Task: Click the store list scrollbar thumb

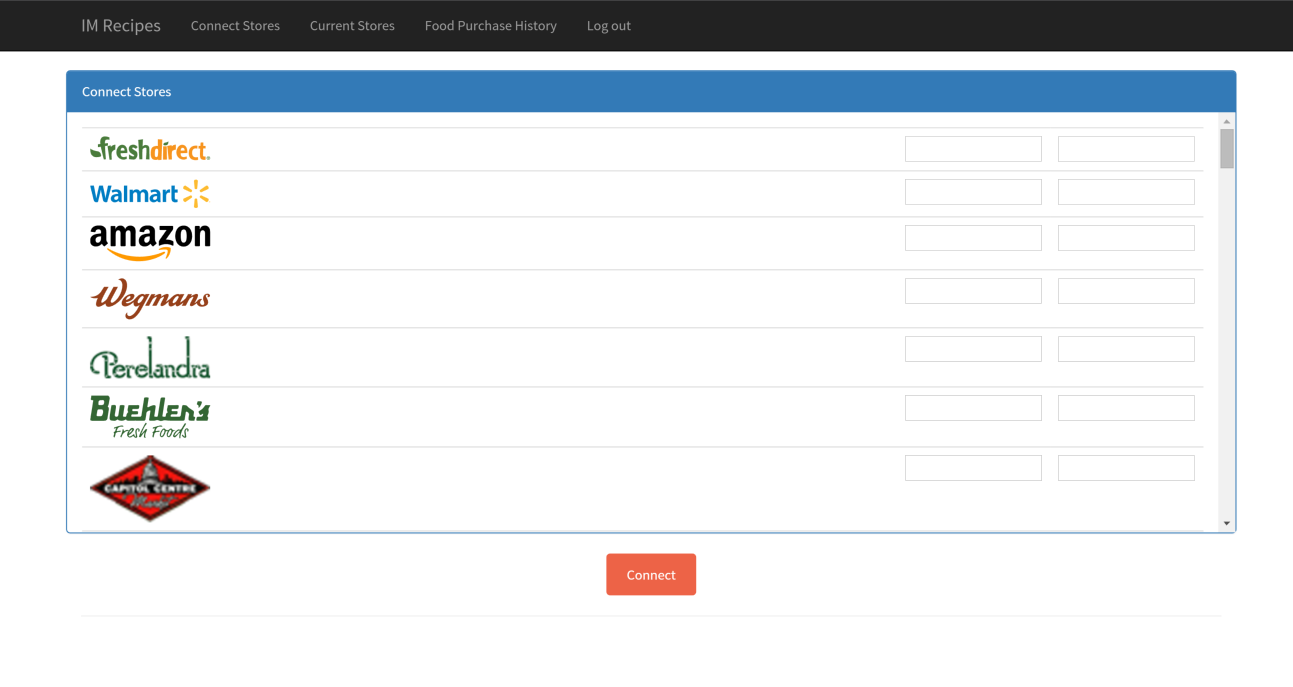Action: (1227, 149)
